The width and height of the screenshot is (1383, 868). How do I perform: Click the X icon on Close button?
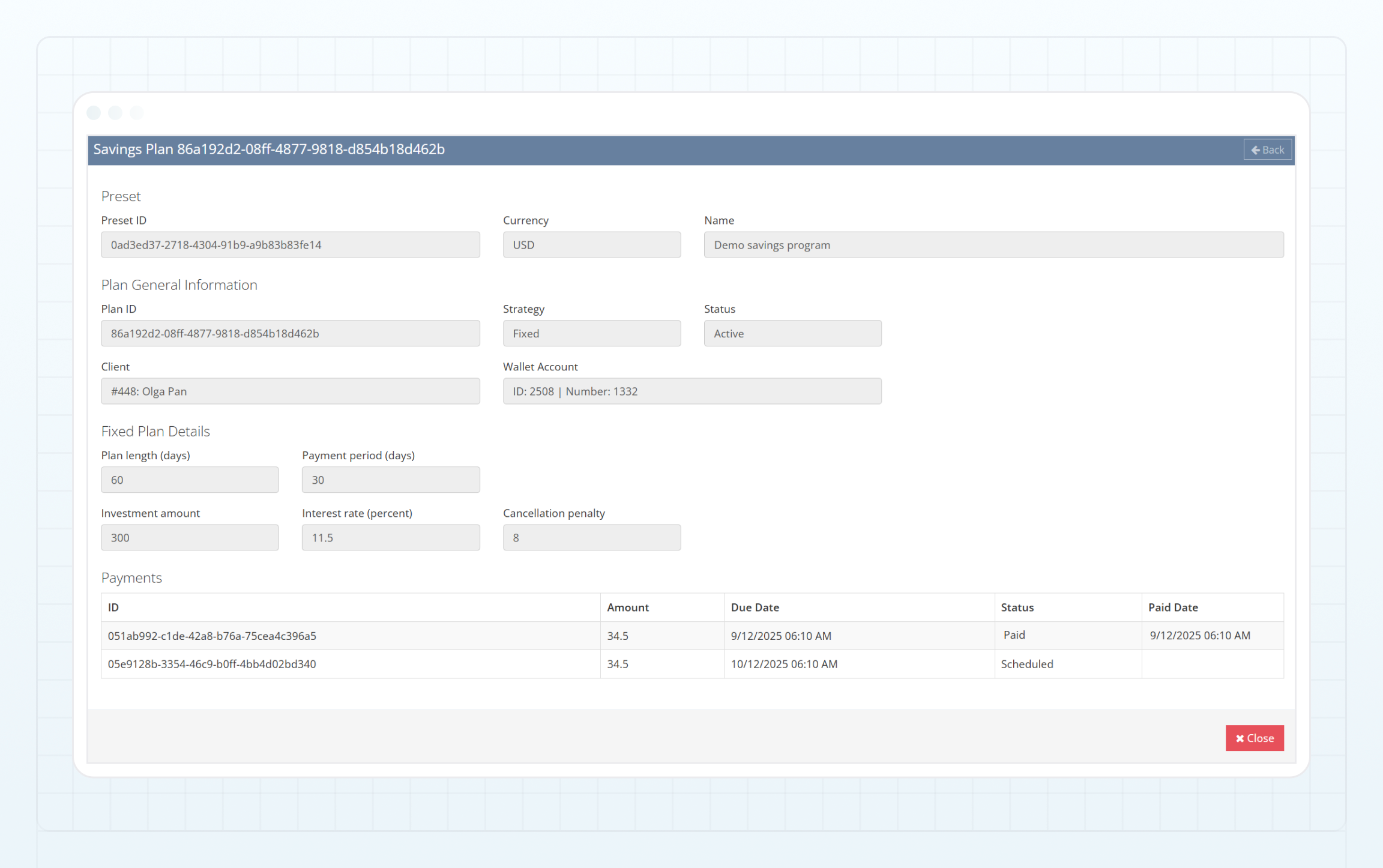(1240, 738)
